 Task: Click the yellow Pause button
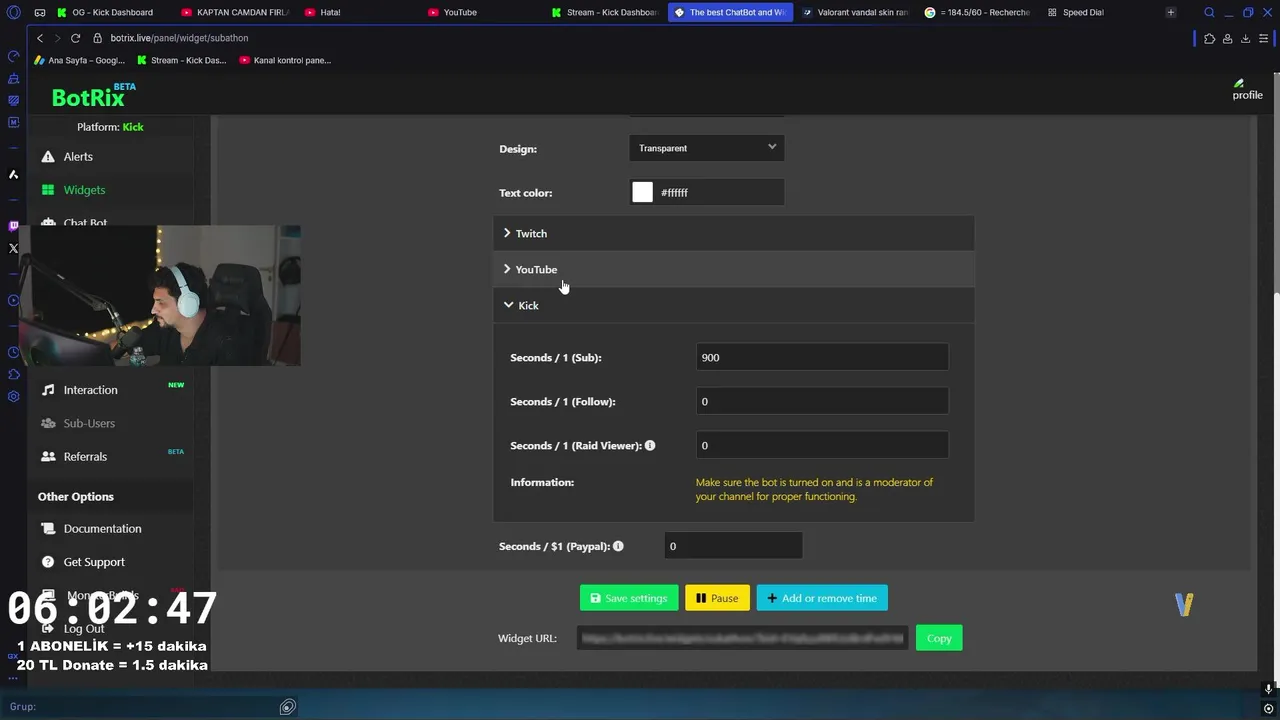(x=717, y=598)
